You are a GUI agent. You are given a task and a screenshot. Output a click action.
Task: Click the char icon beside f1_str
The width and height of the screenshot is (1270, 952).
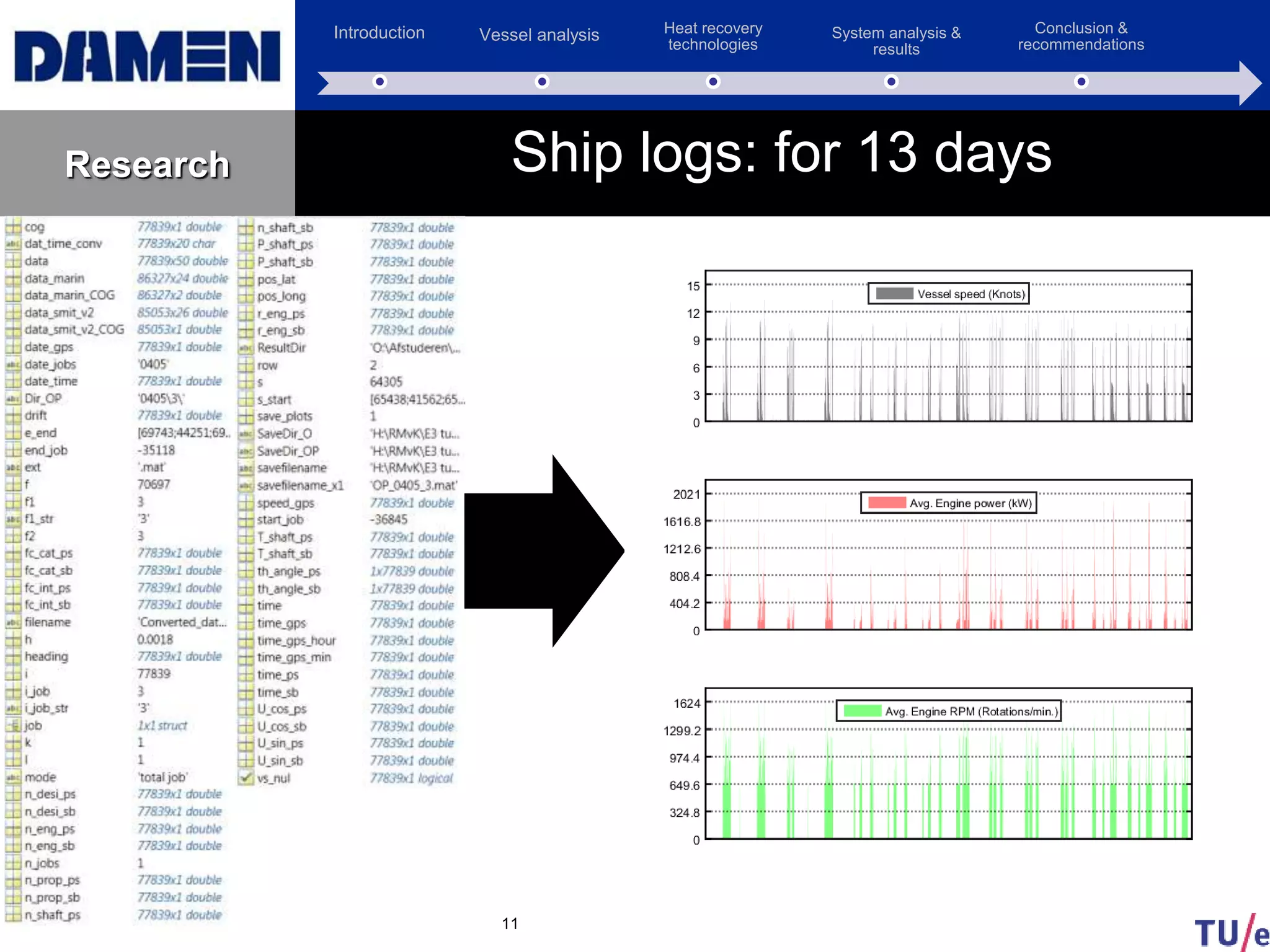point(13,519)
